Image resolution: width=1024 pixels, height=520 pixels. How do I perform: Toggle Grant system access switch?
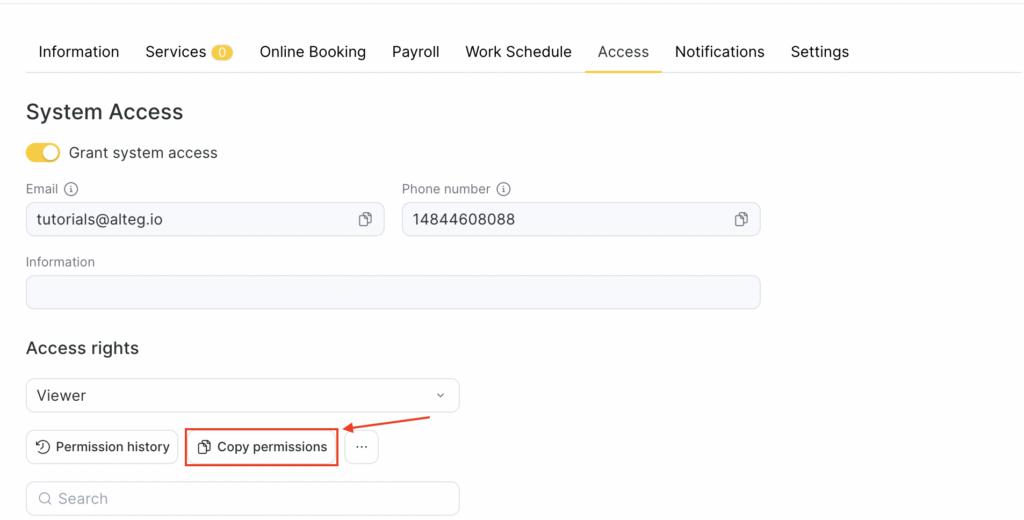(43, 153)
